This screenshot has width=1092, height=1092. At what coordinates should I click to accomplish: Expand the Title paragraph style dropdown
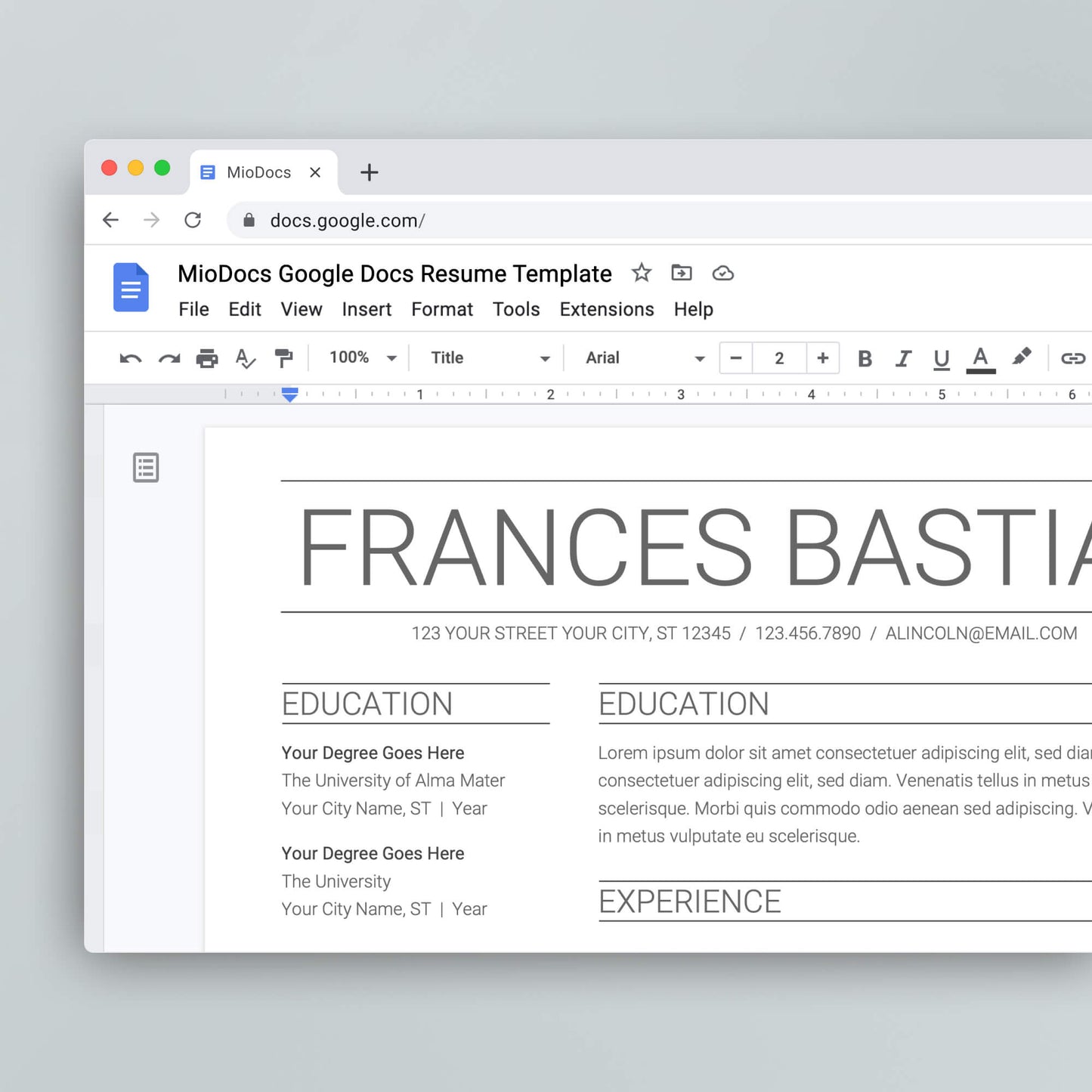tap(490, 357)
